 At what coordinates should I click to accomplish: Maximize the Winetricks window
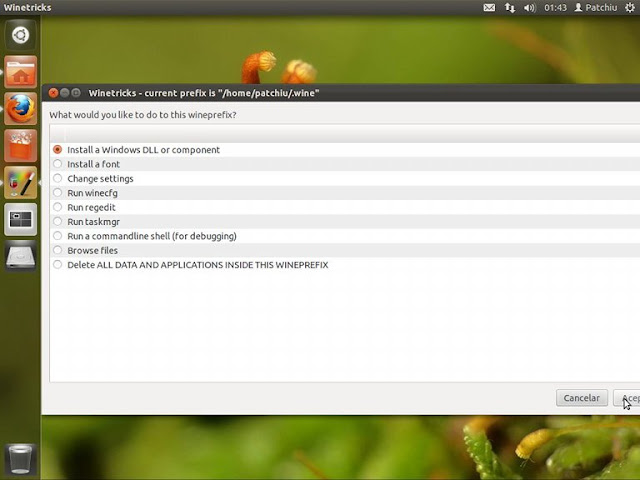point(76,93)
